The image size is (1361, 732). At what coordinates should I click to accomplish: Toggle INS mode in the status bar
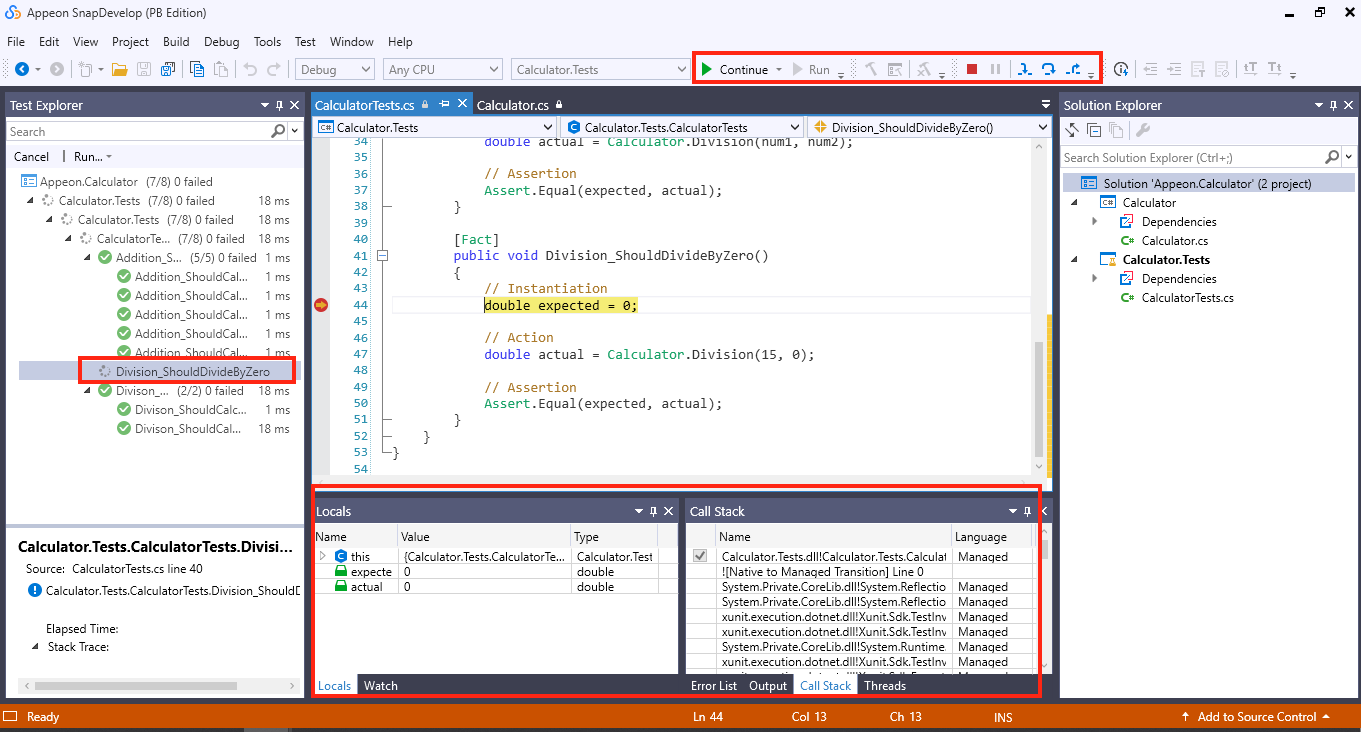[1003, 717]
